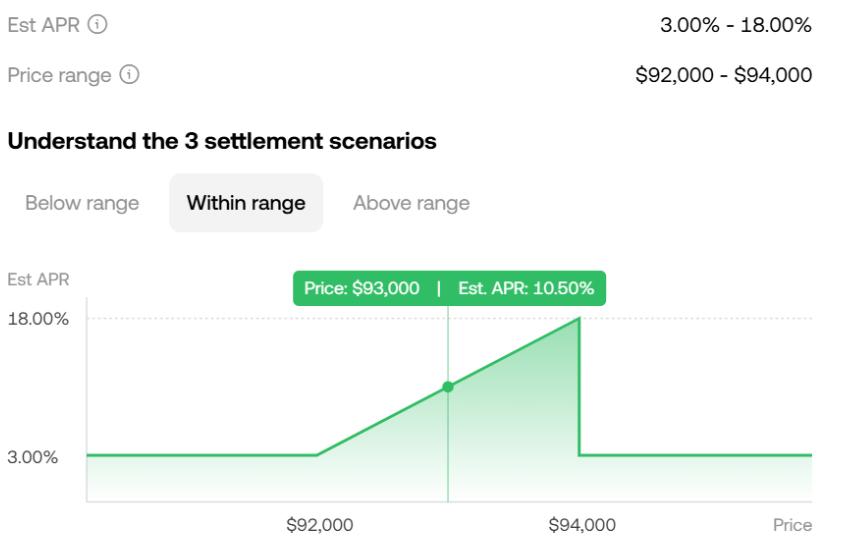
Task: Click the 3.00% - 18.00% APR value
Action: click(736, 25)
